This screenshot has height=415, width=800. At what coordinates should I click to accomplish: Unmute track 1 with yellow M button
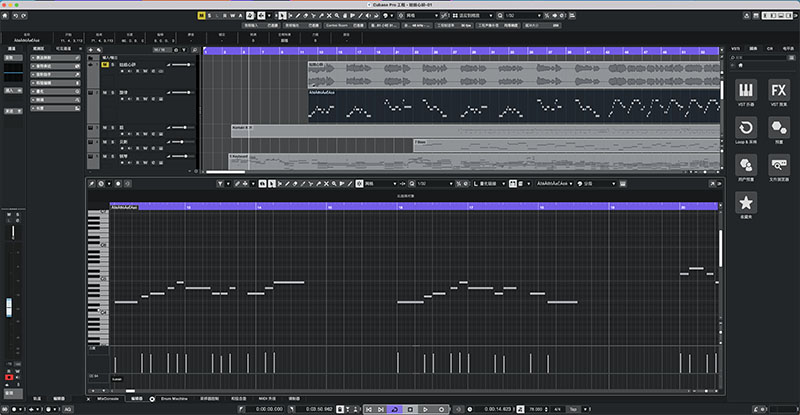pos(105,65)
